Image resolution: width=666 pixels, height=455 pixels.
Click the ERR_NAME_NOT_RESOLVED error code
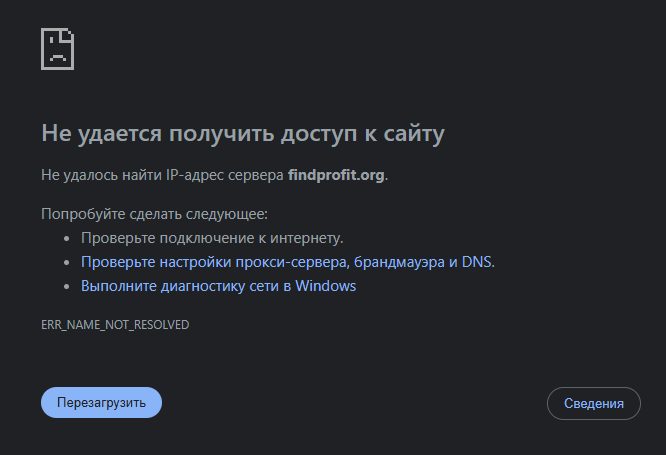click(x=115, y=325)
